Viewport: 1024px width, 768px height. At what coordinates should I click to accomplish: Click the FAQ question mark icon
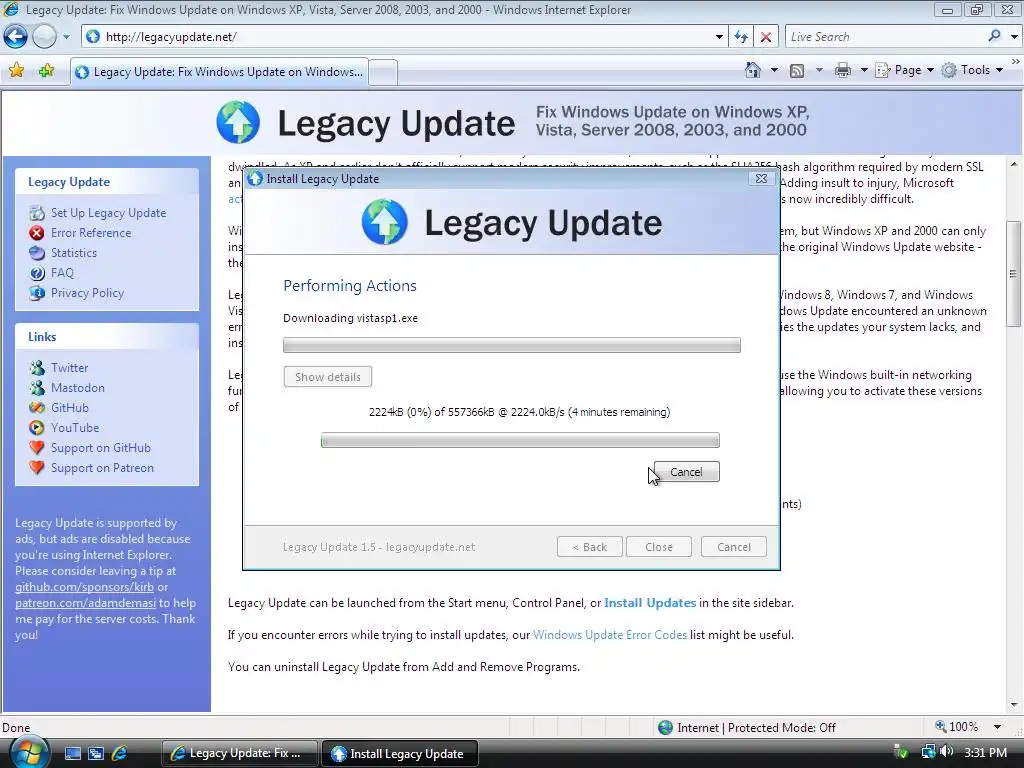(x=37, y=273)
